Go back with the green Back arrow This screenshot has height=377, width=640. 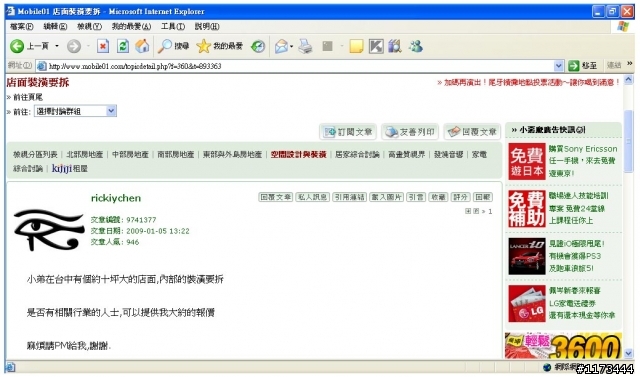click(17, 46)
